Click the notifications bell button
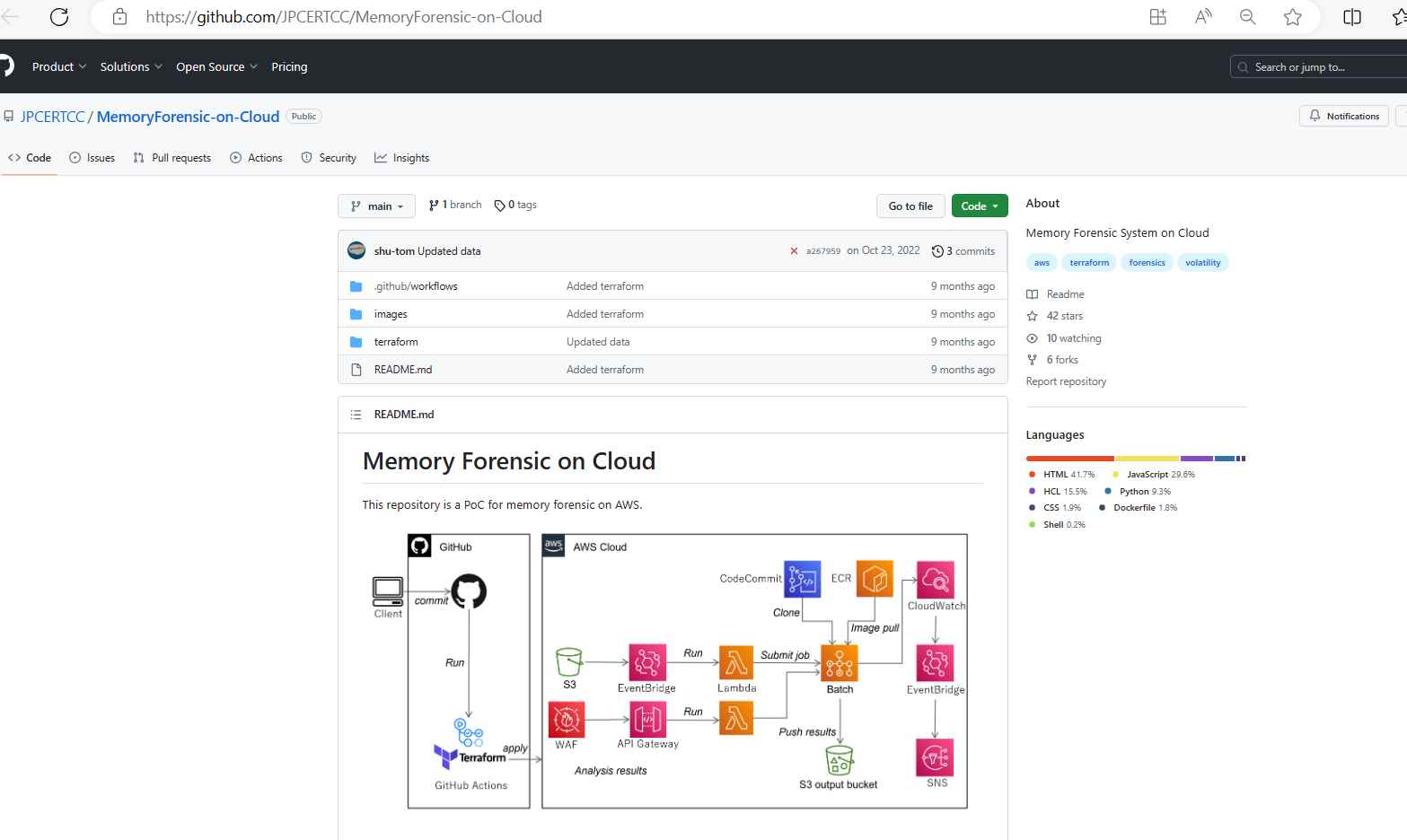The image size is (1407, 840). pyautogui.click(x=1343, y=116)
